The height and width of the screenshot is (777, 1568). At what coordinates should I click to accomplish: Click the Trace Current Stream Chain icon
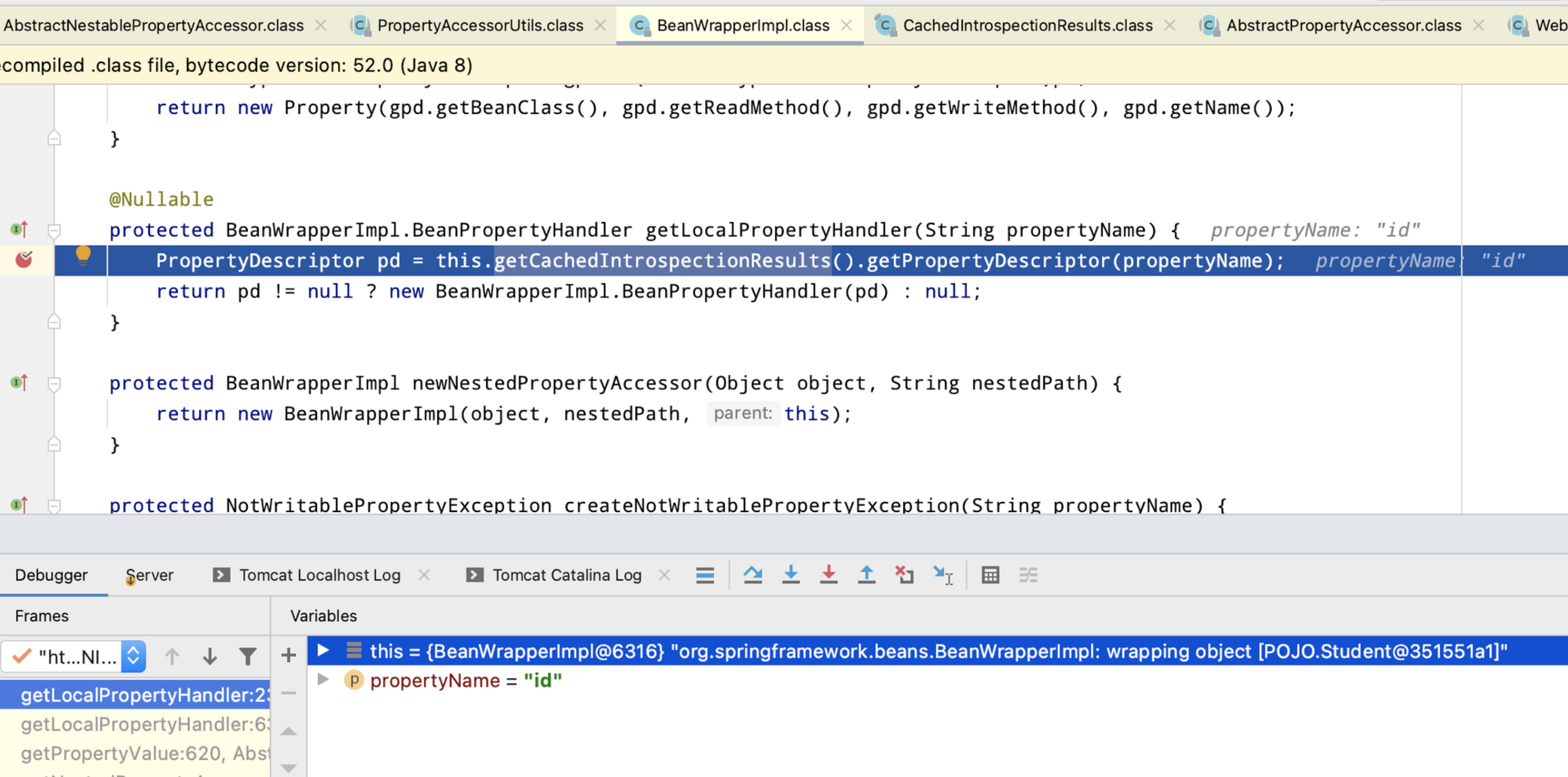point(1028,574)
